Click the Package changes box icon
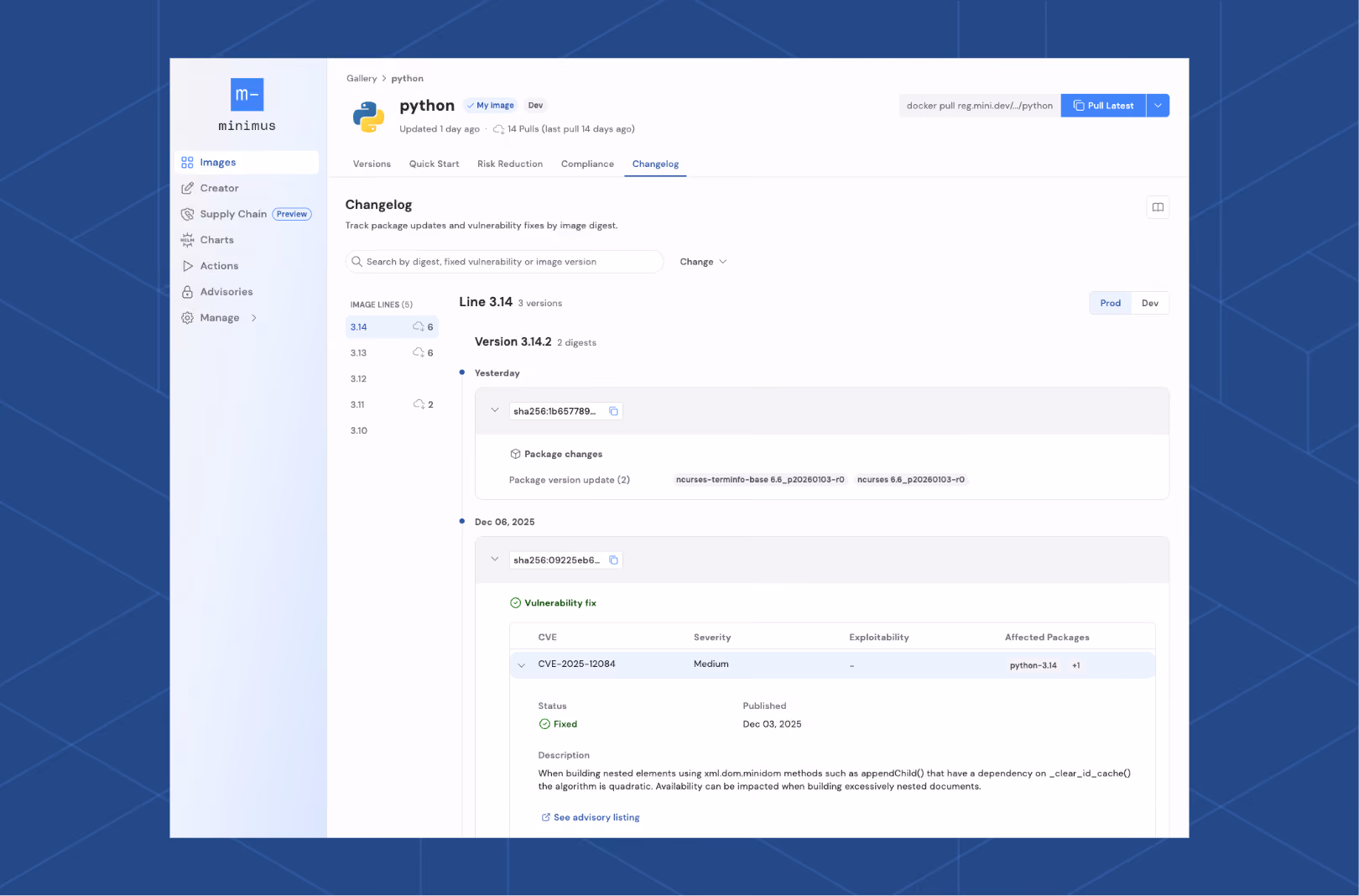Image resolution: width=1359 pixels, height=896 pixels. coord(515,454)
